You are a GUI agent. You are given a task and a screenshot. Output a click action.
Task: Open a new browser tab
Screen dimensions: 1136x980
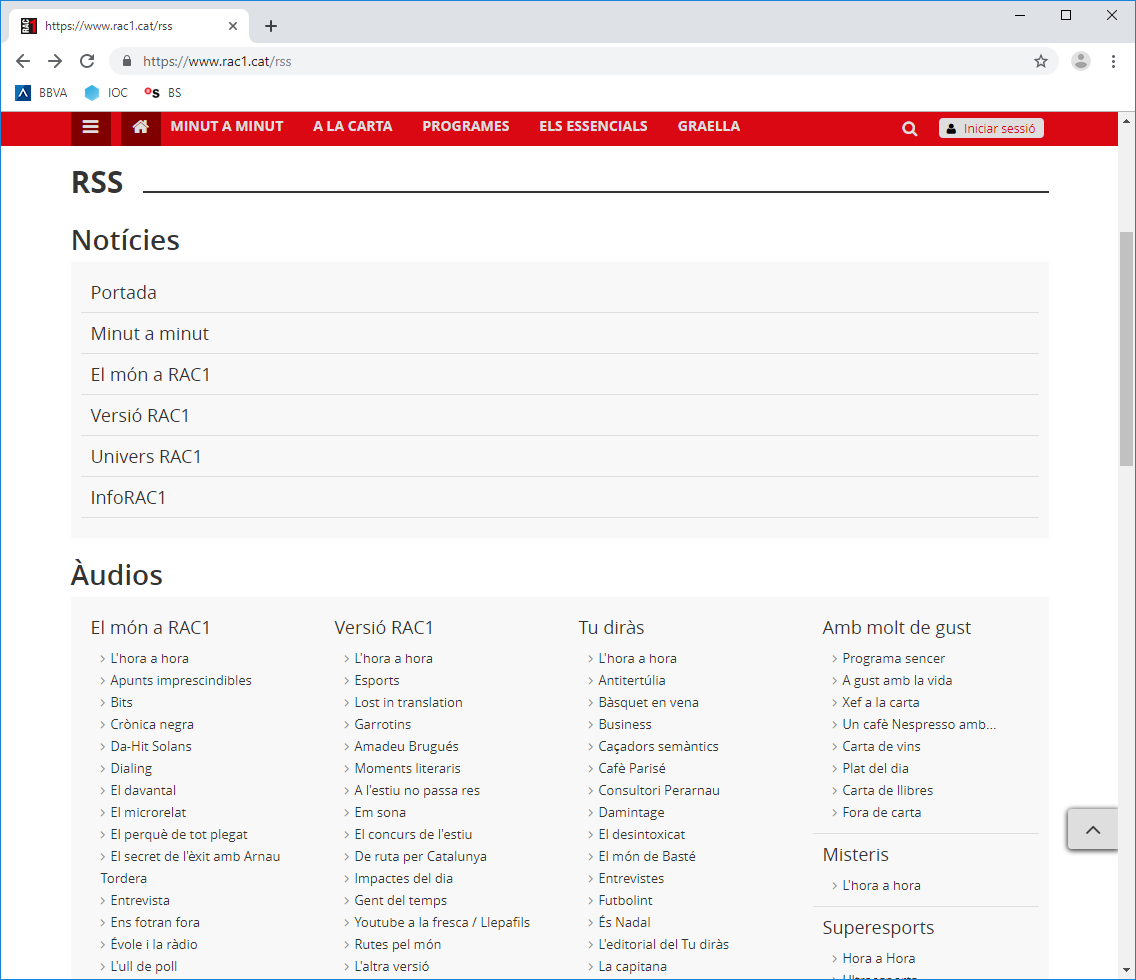[270, 26]
